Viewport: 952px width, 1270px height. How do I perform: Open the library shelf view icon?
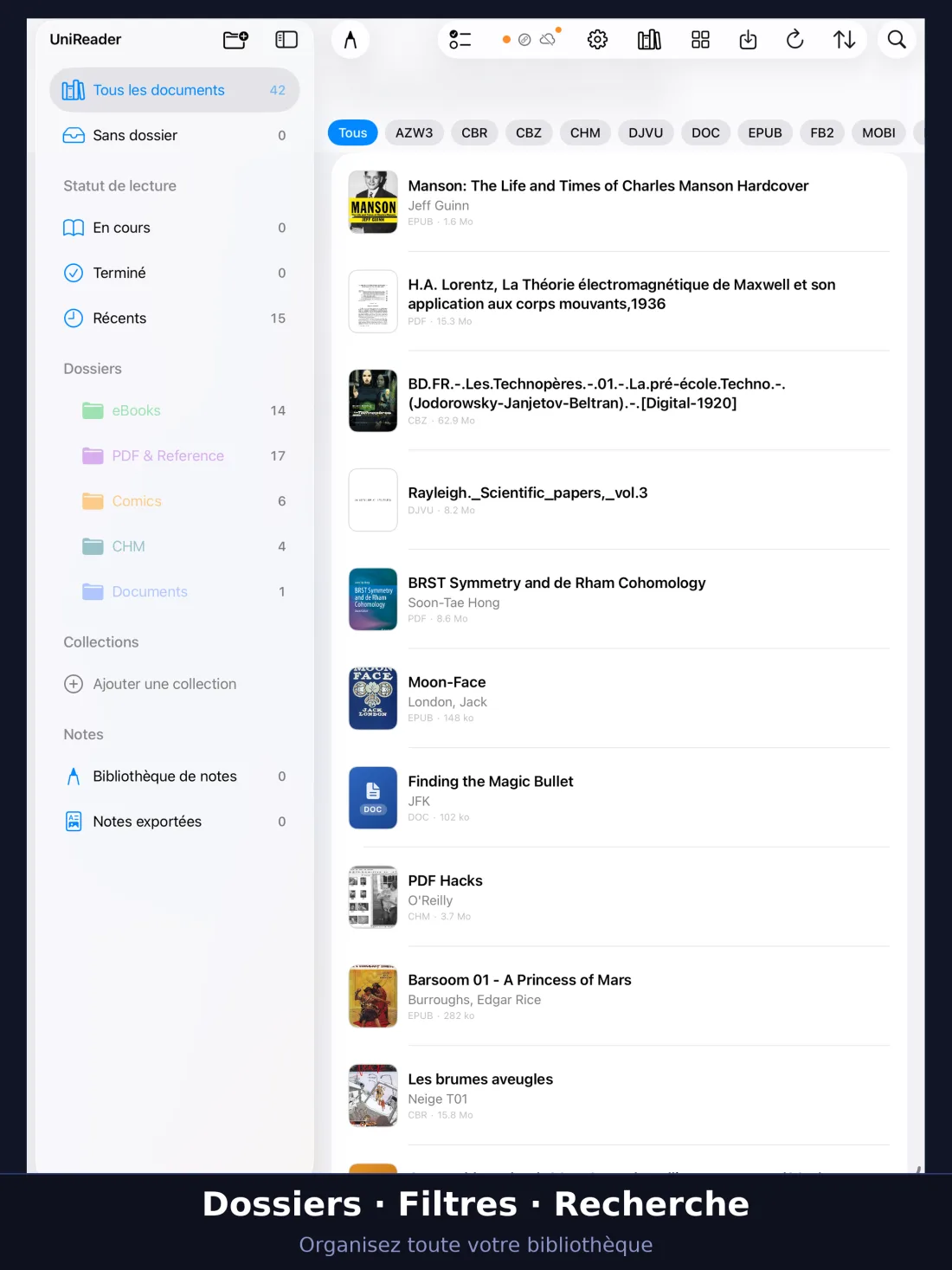point(649,40)
